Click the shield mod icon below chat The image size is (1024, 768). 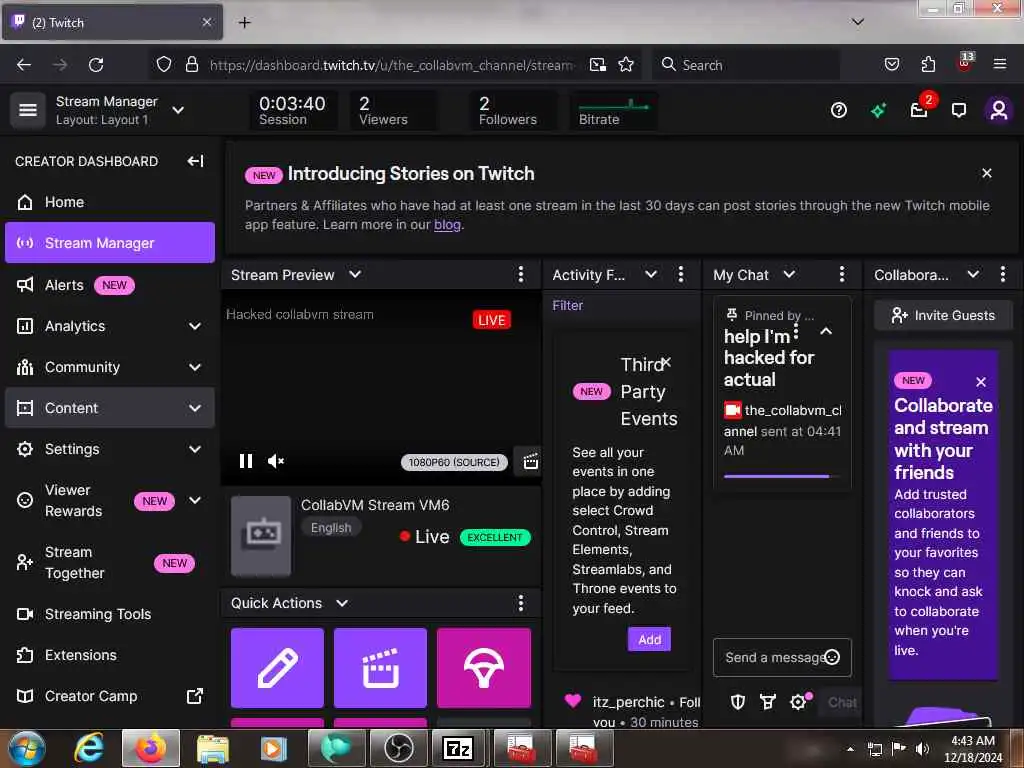(x=738, y=702)
